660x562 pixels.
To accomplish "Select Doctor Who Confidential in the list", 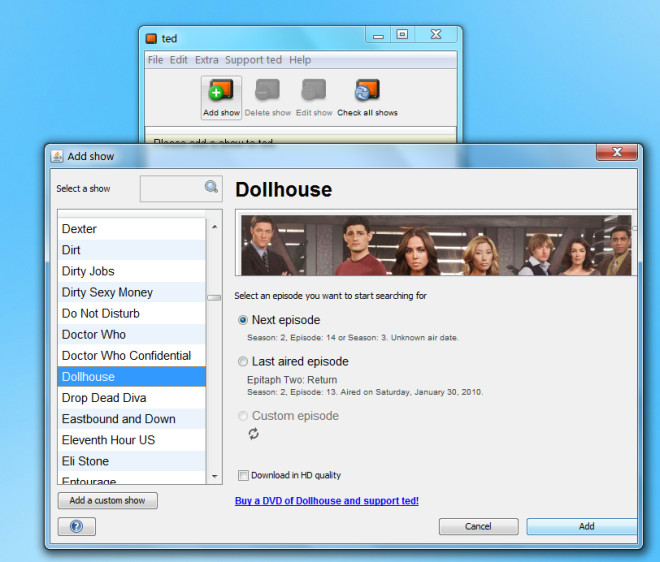I will (131, 355).
